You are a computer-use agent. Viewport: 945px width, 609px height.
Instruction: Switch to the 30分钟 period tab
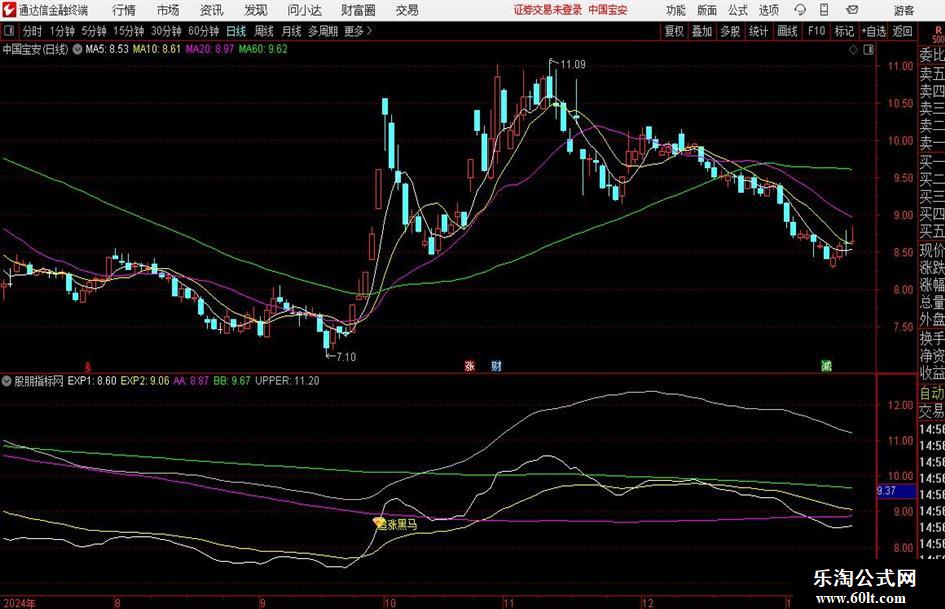[166, 31]
